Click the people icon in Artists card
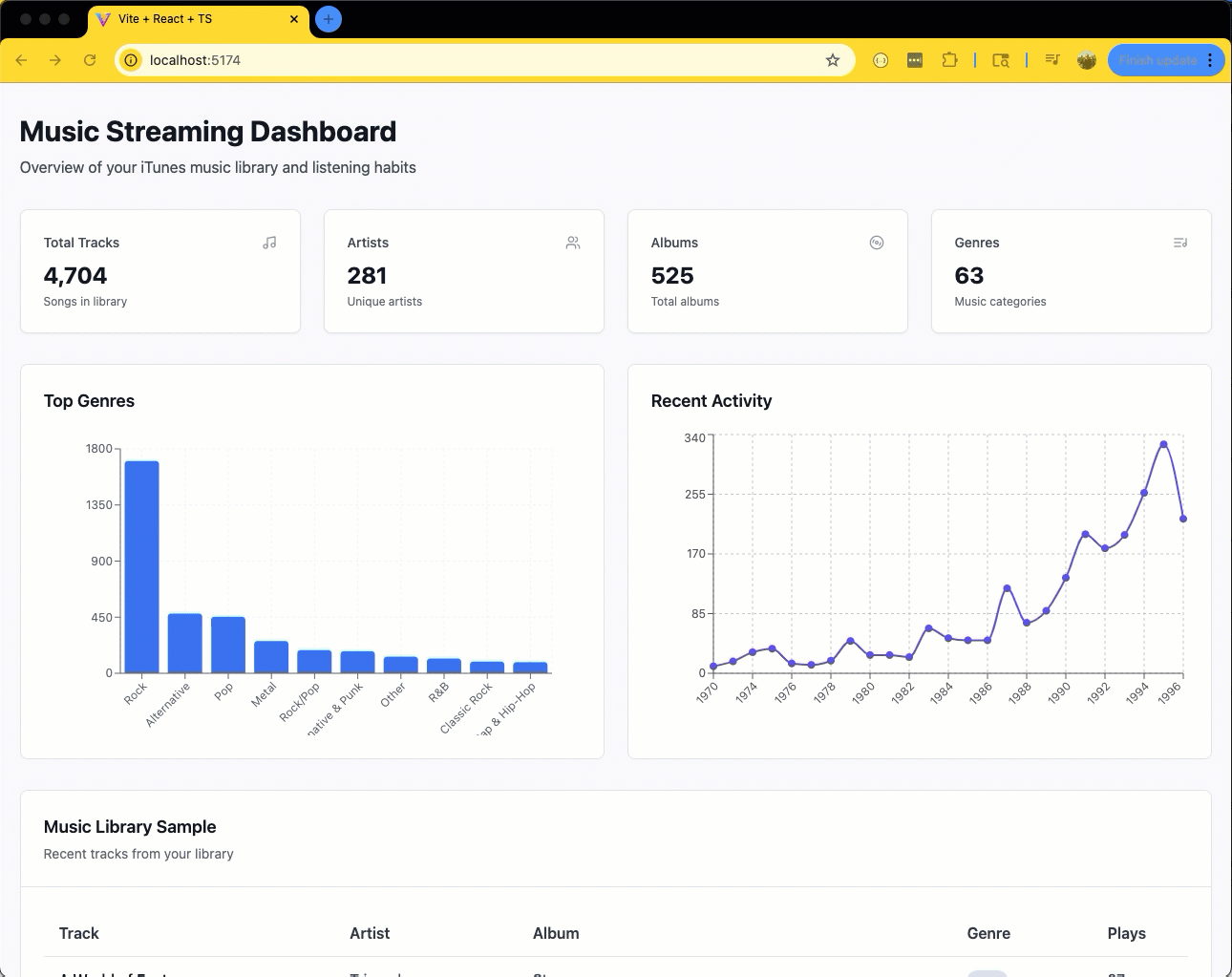The image size is (1232, 977). [573, 243]
